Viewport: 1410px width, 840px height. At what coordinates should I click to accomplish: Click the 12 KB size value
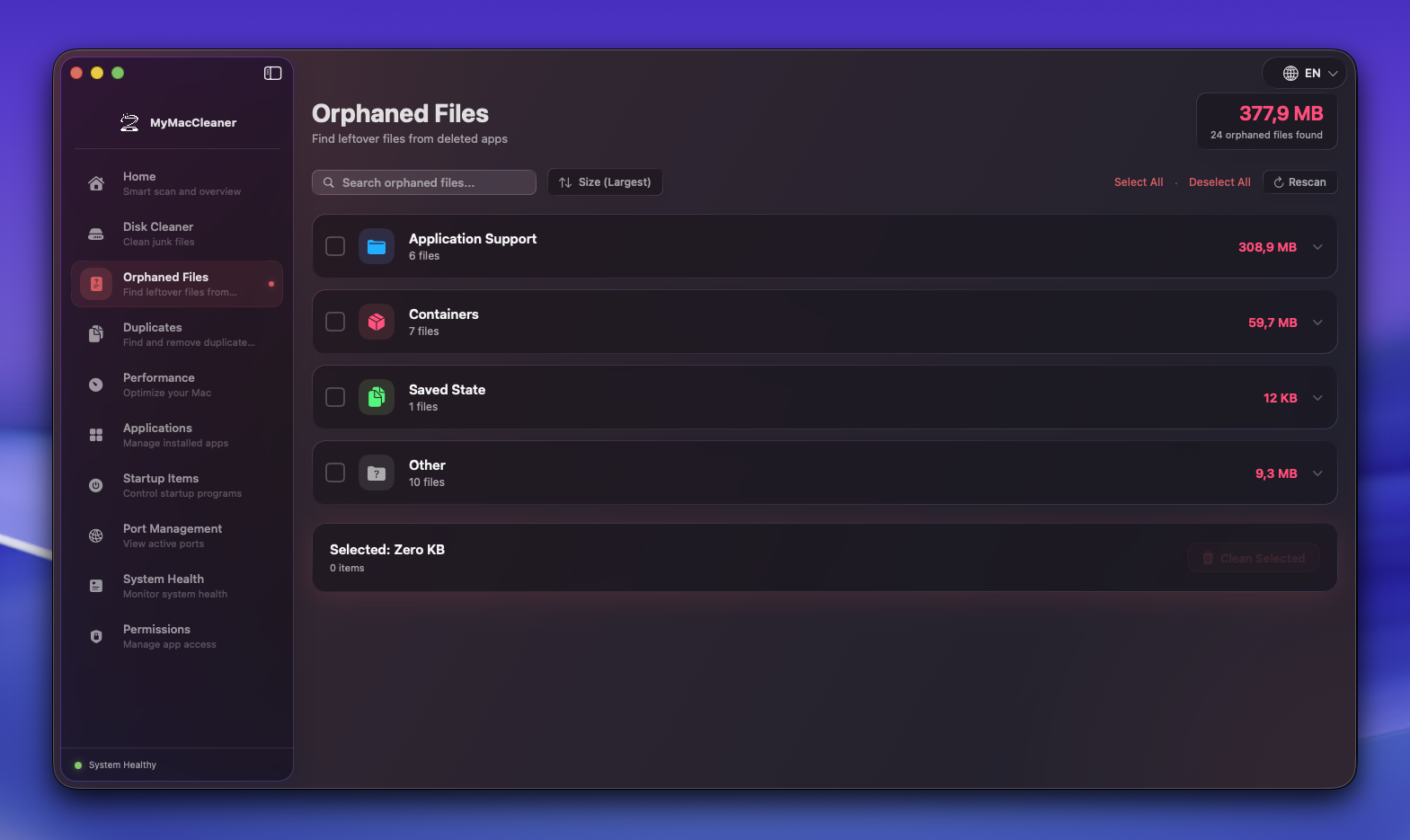click(x=1281, y=398)
